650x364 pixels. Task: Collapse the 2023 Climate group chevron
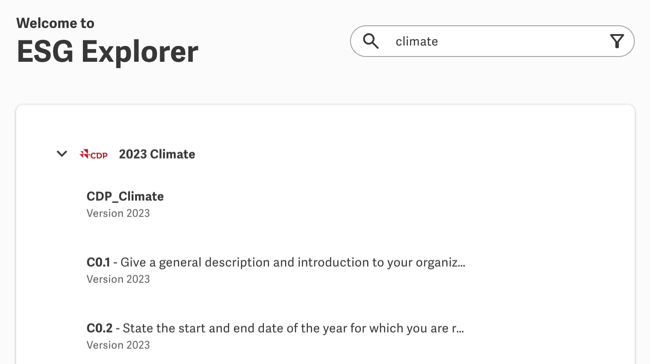pyautogui.click(x=62, y=154)
